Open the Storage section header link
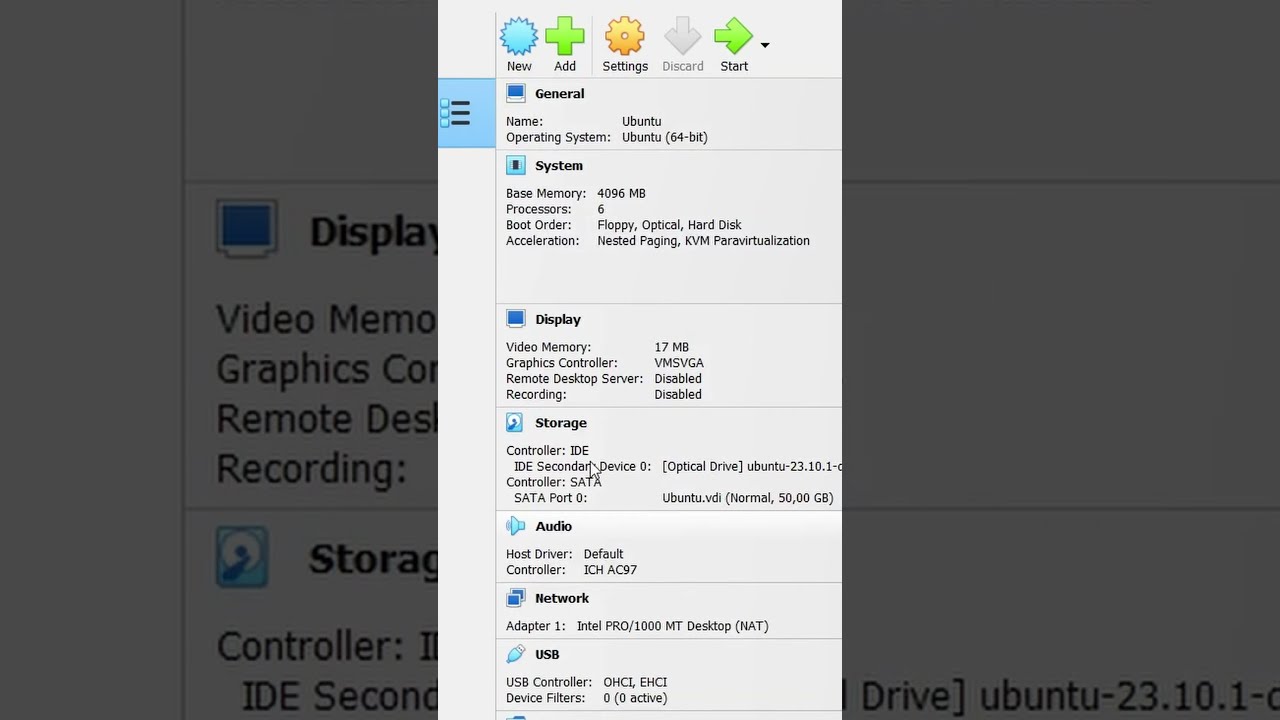The height and width of the screenshot is (720, 1280). (x=560, y=423)
